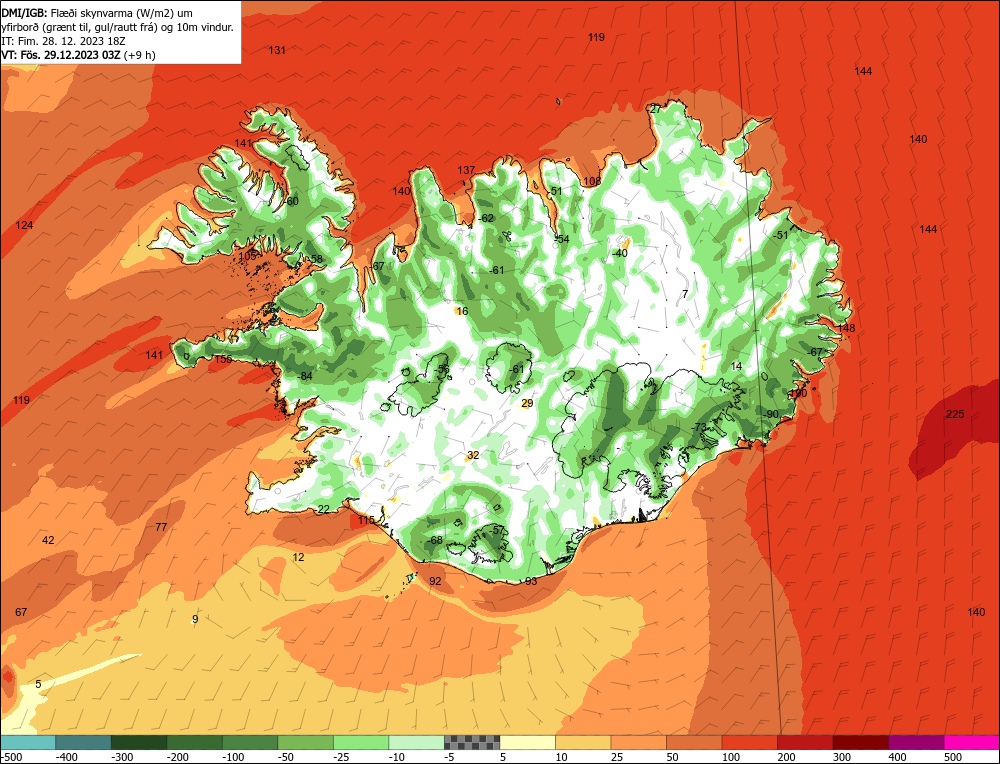The width and height of the screenshot is (1000, 764).
Task: Click the magenta swatch in the legend
Action: pos(971,742)
